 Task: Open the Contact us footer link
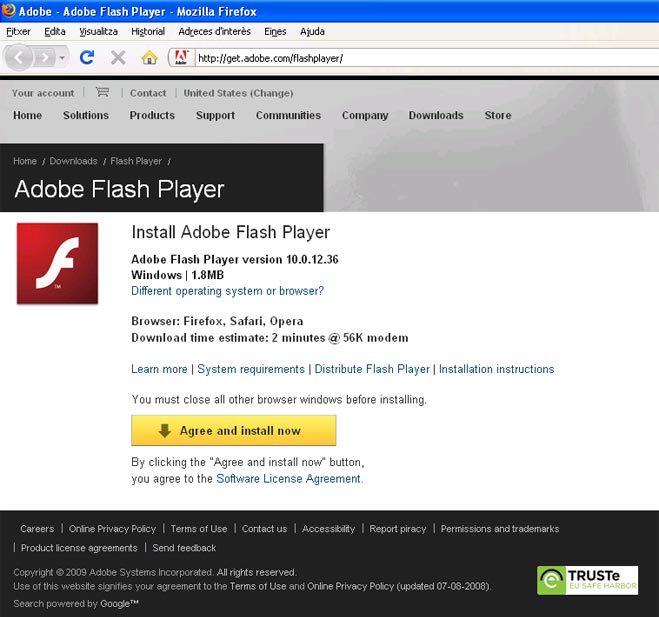coord(264,529)
